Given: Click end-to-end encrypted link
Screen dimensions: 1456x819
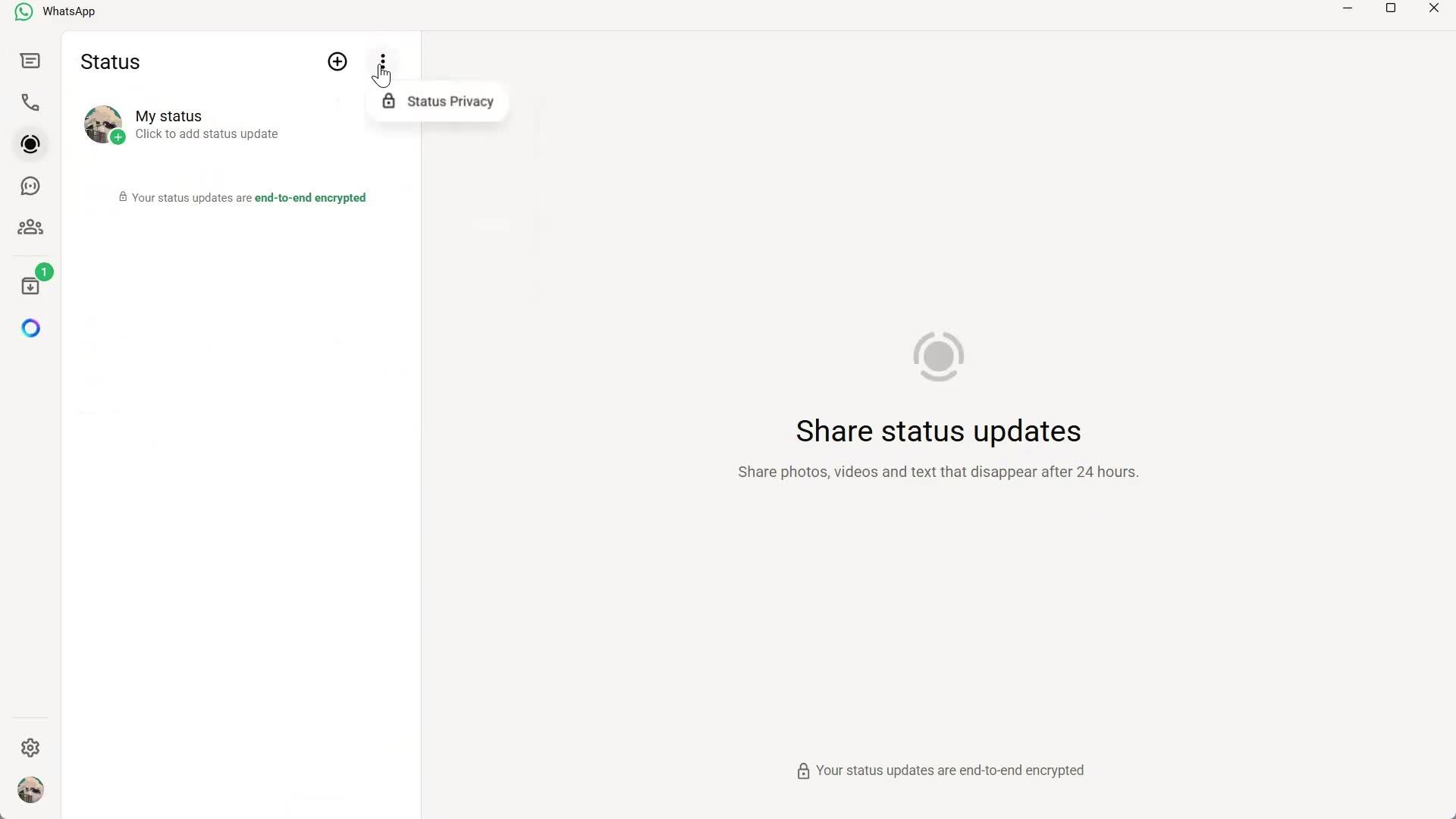Looking at the screenshot, I should [x=309, y=197].
